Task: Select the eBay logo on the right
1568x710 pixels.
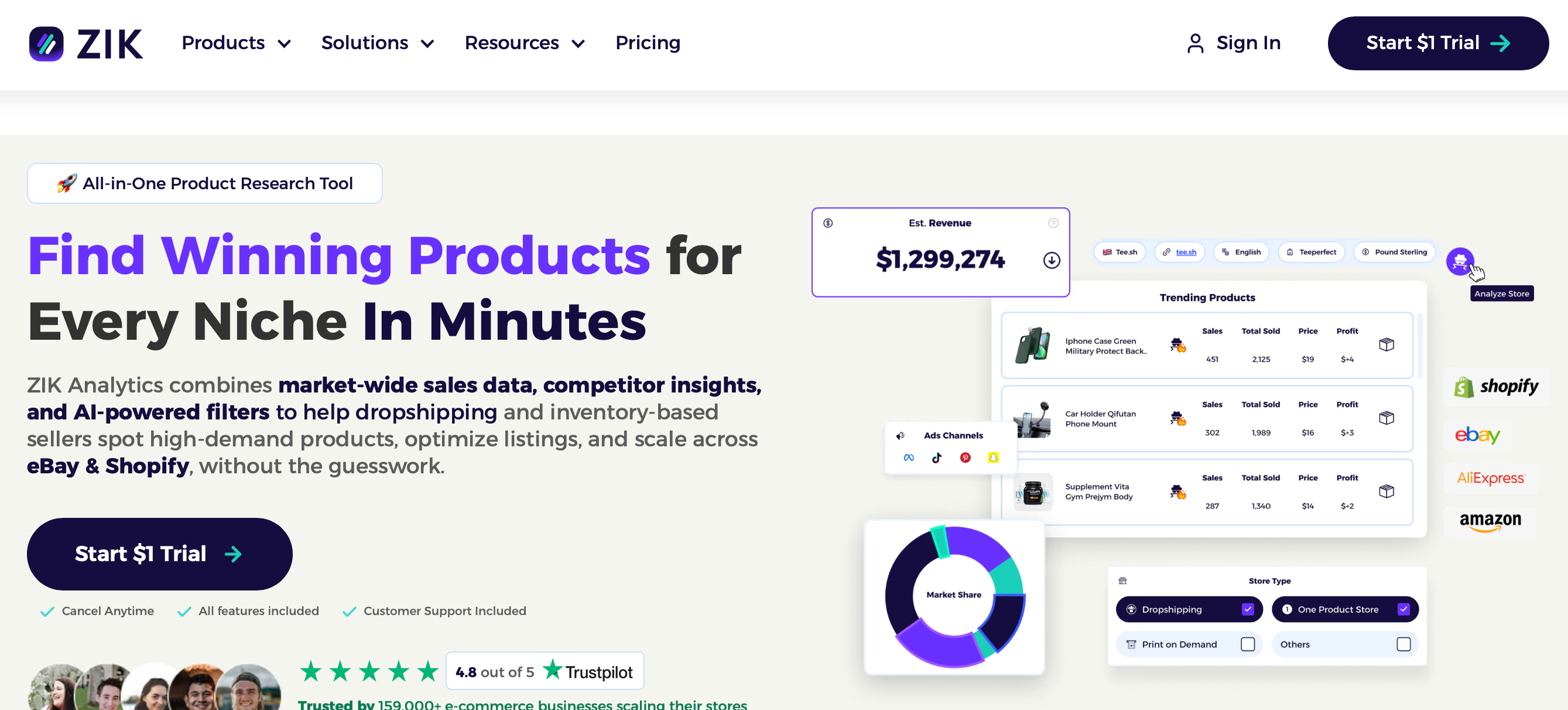Action: pos(1477,435)
